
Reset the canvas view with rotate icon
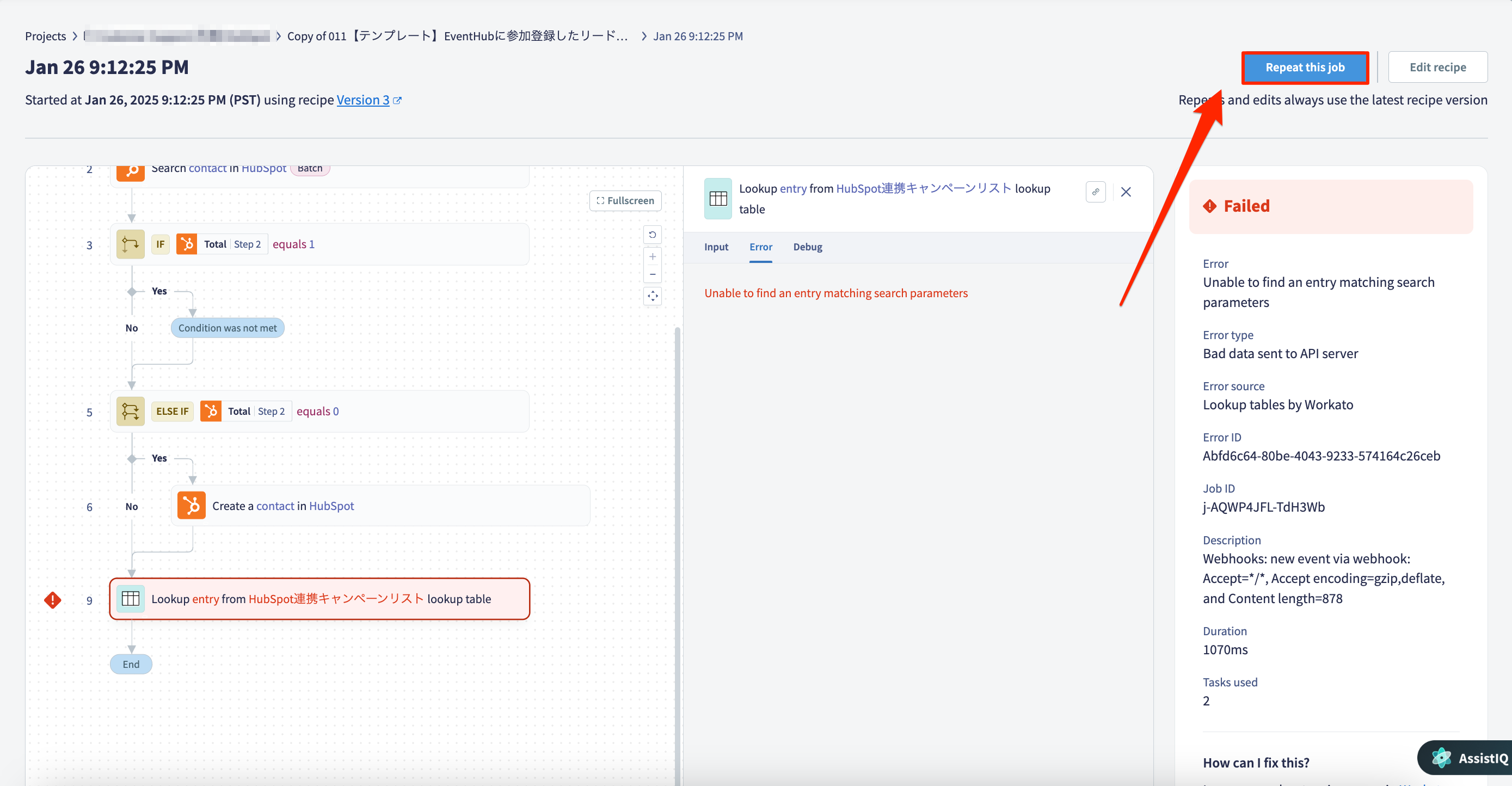652,235
